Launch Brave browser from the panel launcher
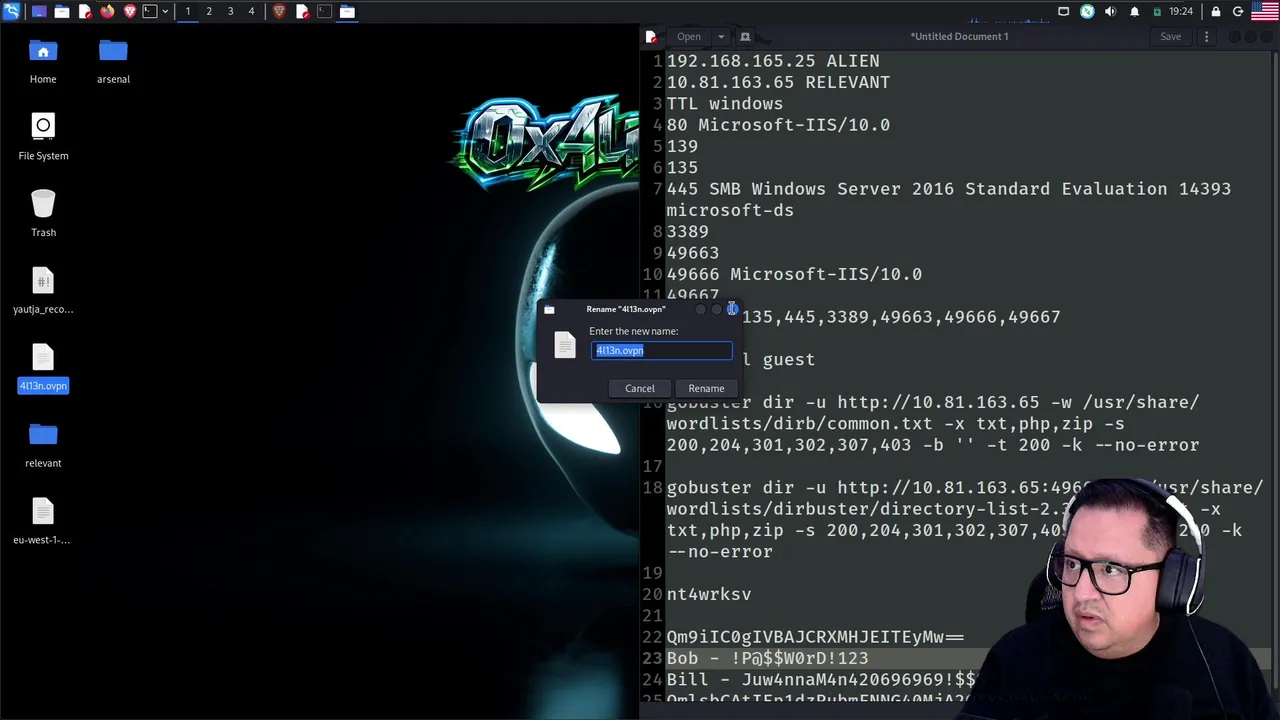The height and width of the screenshot is (720, 1280). tap(129, 11)
